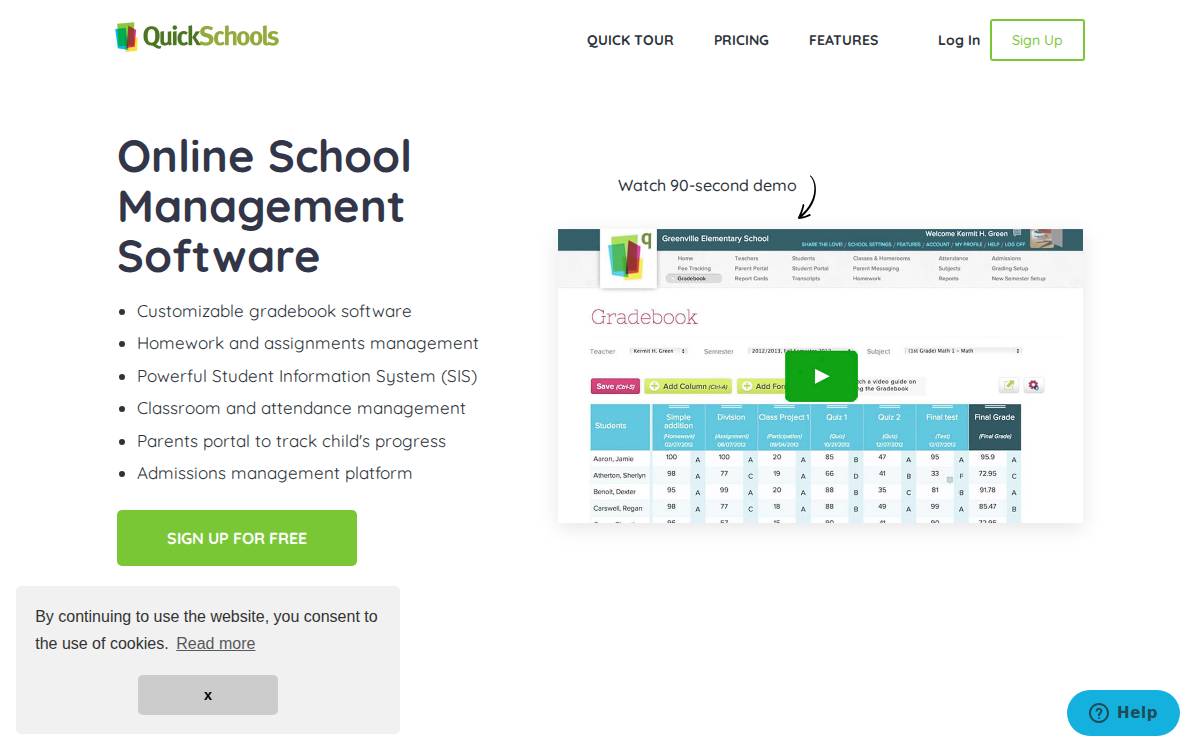Screen dimensions: 1200x750
Task: Click the Classroom and attendance management bullet
Action: pyautogui.click(x=301, y=408)
